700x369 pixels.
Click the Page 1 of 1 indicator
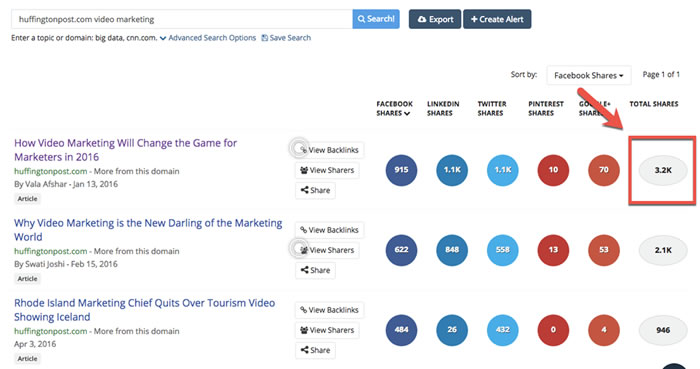click(661, 75)
